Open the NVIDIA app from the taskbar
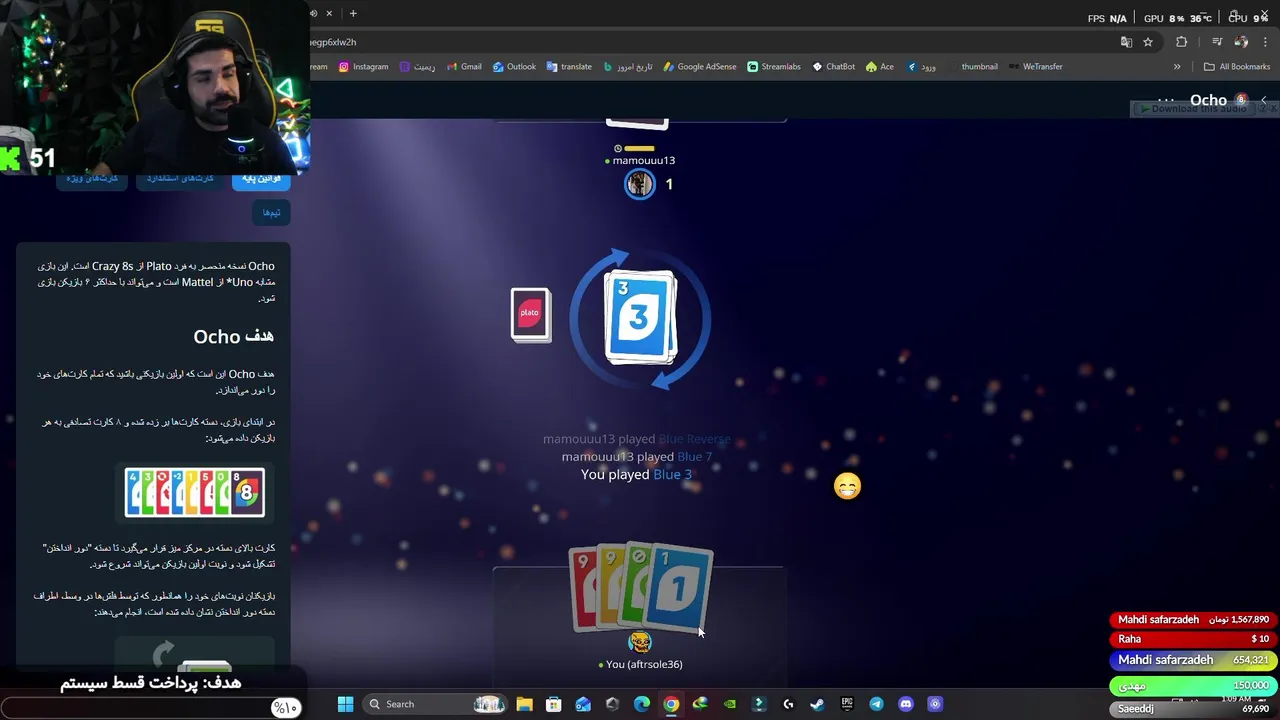The width and height of the screenshot is (1280, 720). tap(730, 704)
